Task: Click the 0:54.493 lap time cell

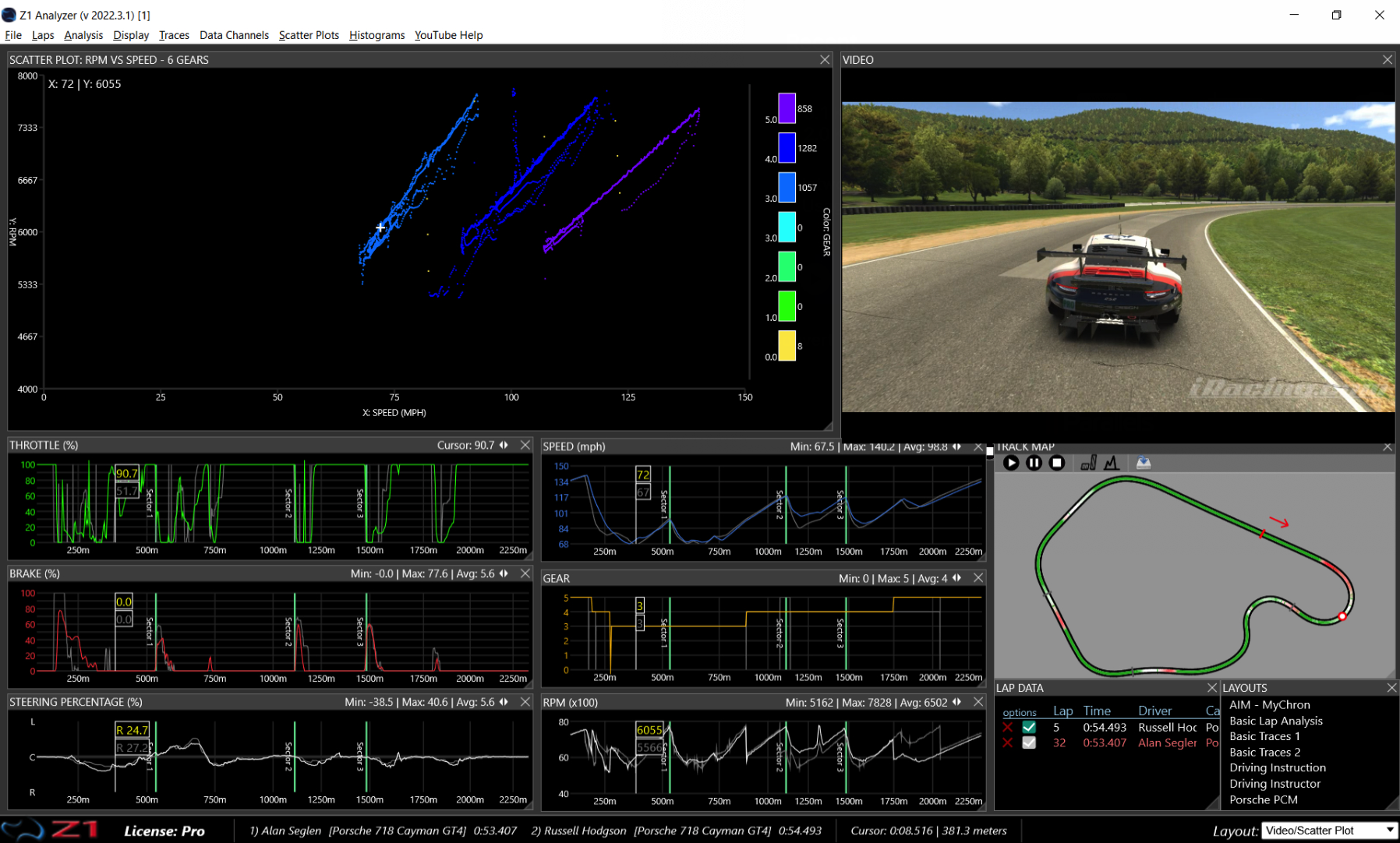Action: [x=1105, y=728]
